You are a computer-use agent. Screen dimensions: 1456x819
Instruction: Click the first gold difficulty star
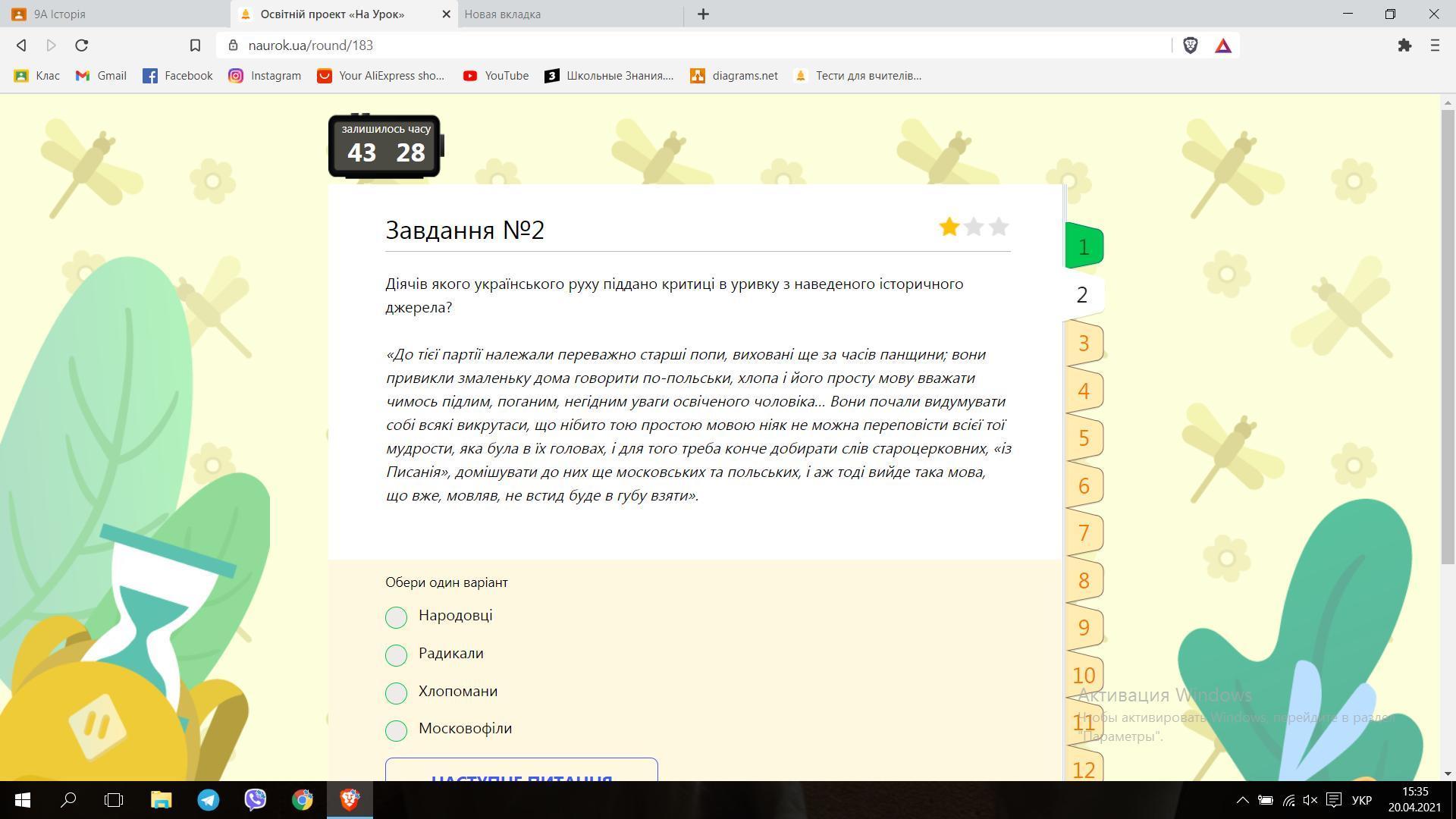[x=949, y=227]
